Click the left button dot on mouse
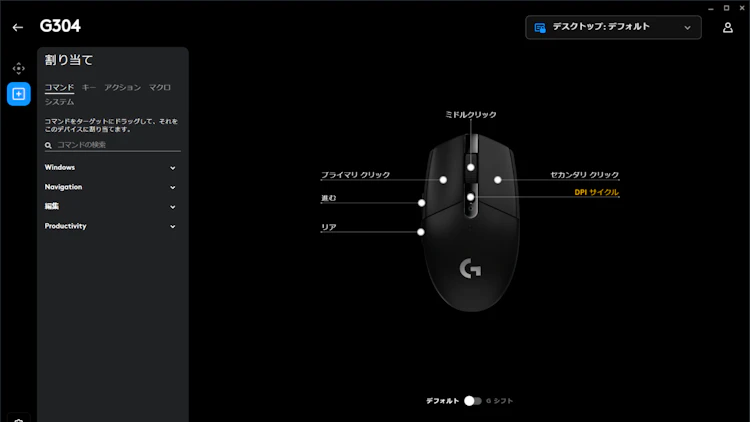 point(443,180)
